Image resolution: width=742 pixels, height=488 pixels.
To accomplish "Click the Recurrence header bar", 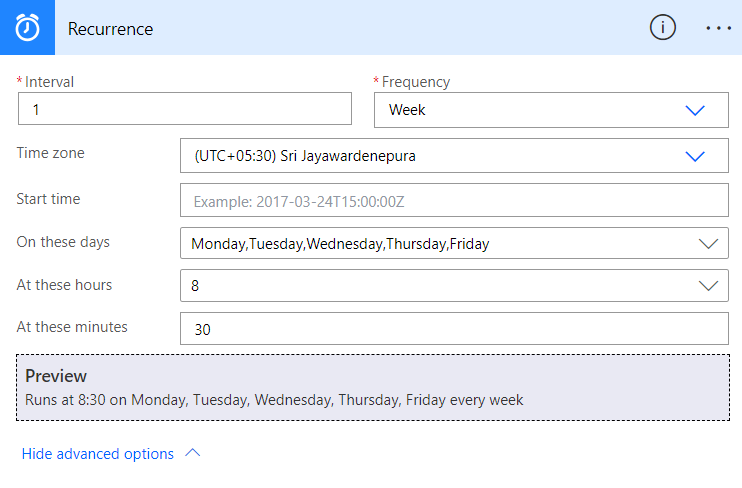I will pos(400,28).
